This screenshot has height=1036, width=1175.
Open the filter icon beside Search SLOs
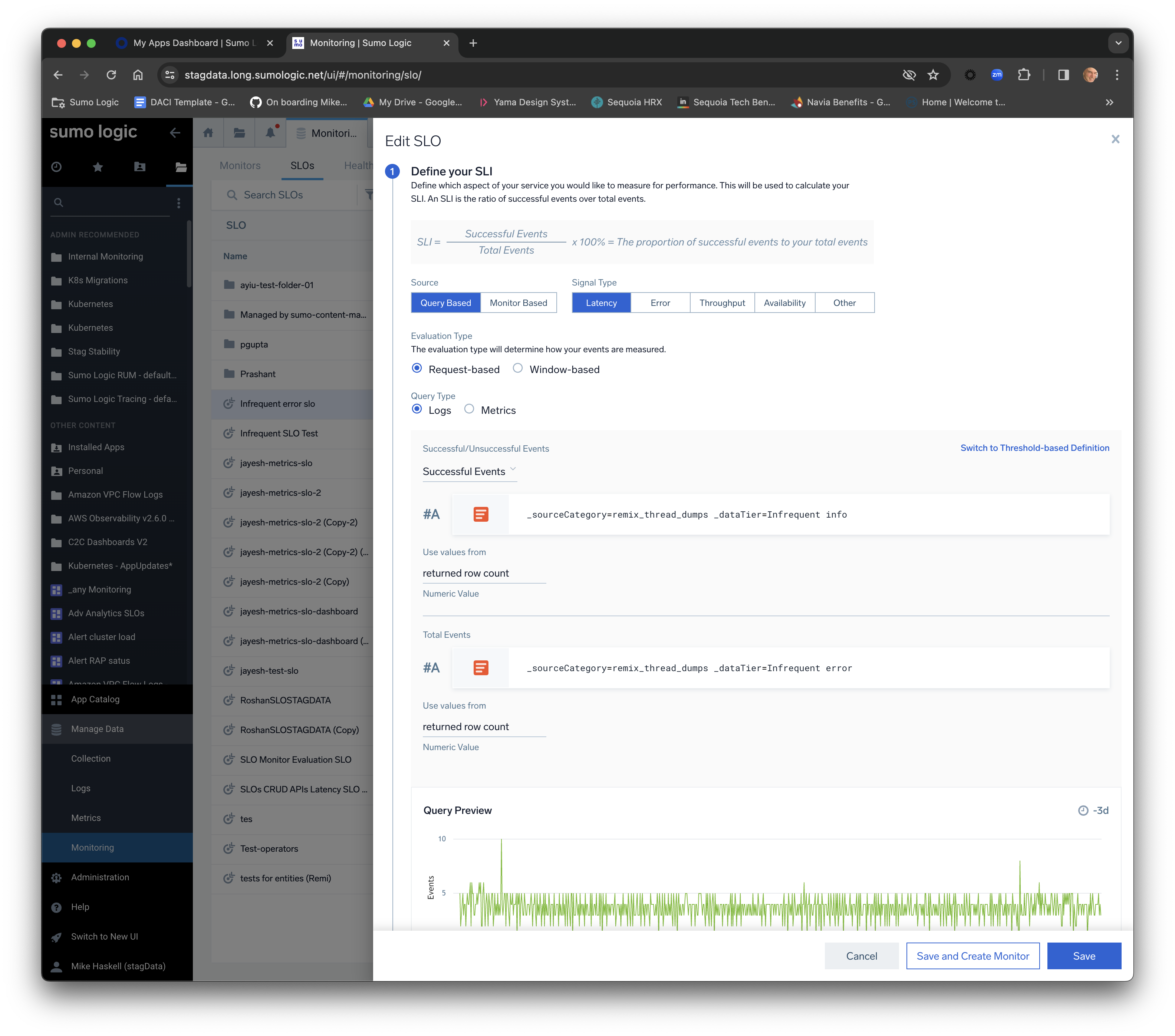370,195
